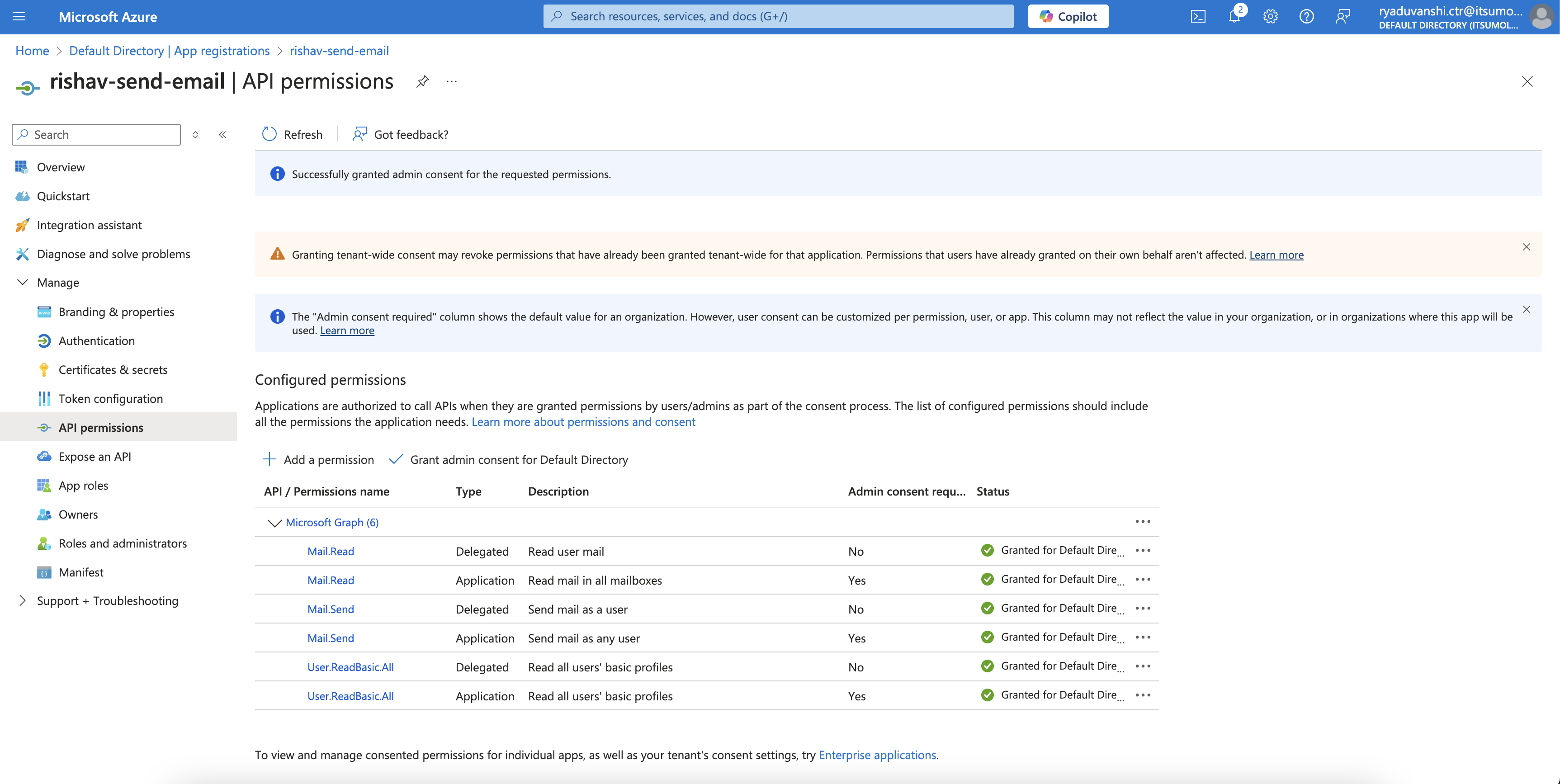Open the notifications bell

[1234, 16]
